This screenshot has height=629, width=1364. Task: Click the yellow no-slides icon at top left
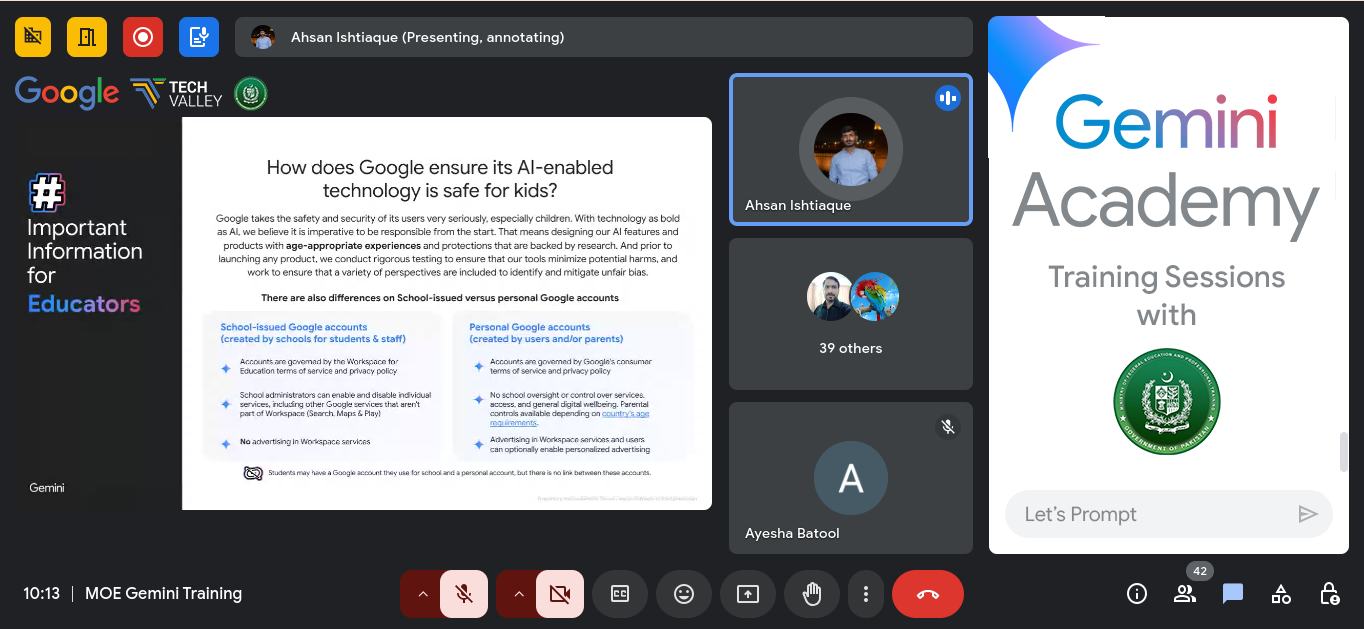[33, 37]
